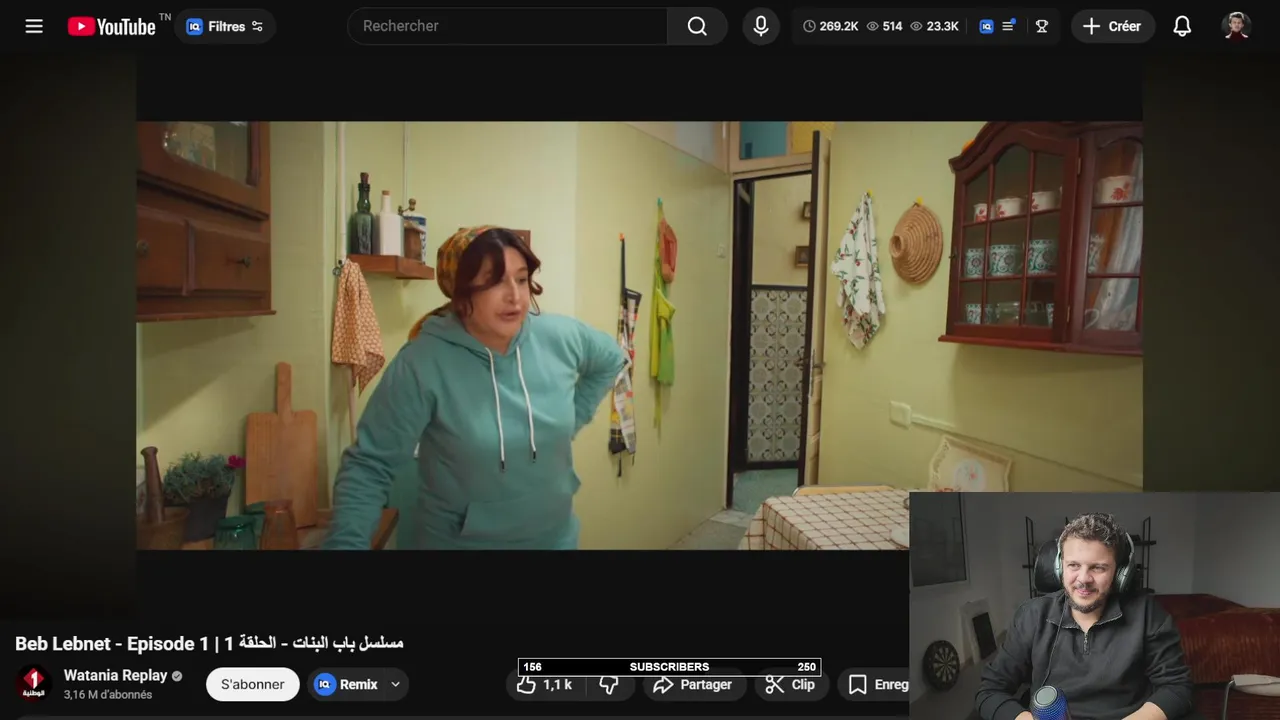
Task: Open the vidIQ trophy achievements icon
Action: coord(1041,26)
